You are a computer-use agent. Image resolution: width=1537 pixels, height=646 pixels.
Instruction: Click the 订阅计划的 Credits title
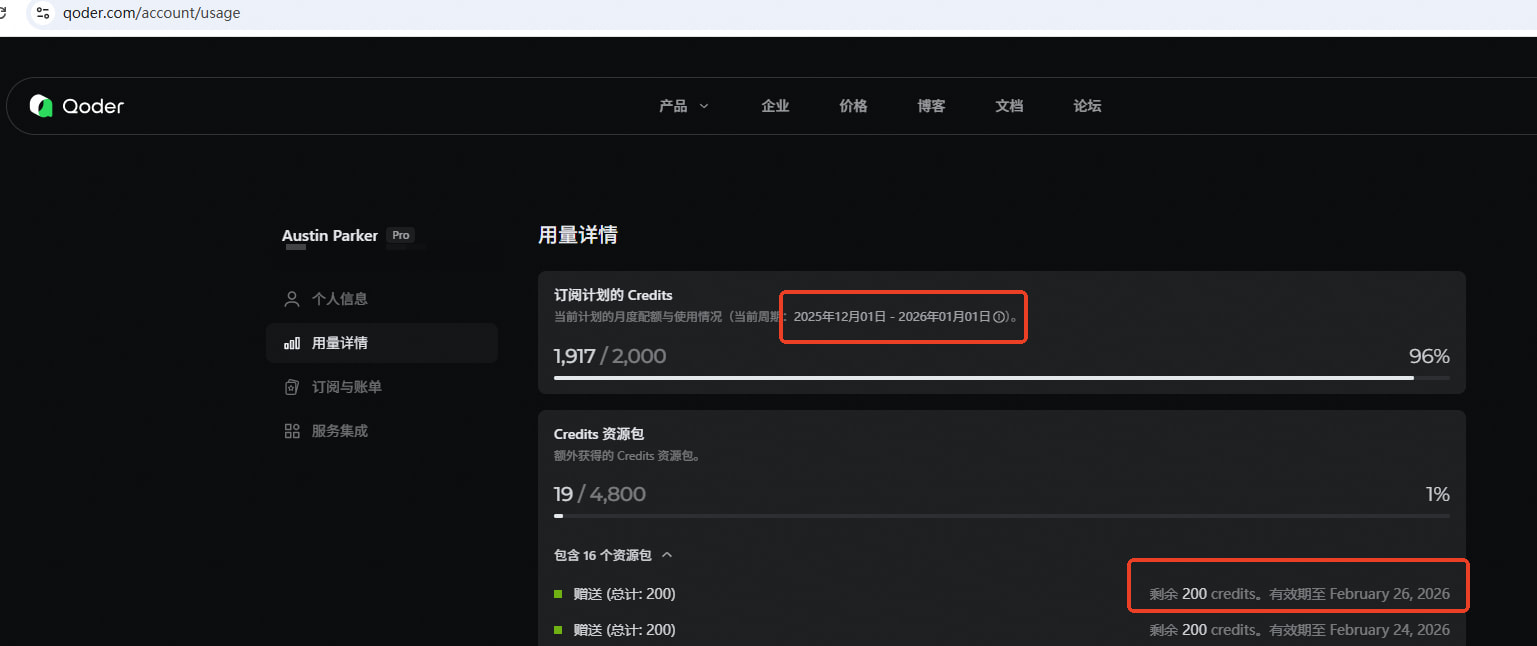coord(613,295)
